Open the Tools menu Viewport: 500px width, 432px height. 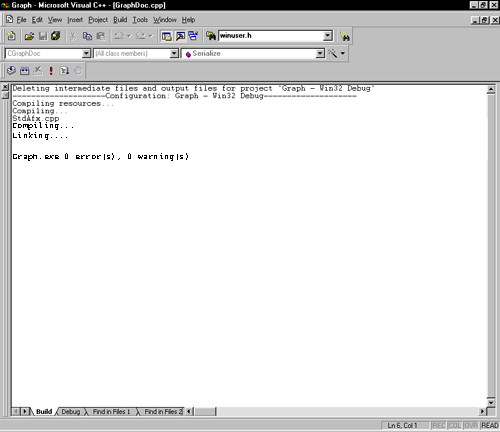(140, 20)
